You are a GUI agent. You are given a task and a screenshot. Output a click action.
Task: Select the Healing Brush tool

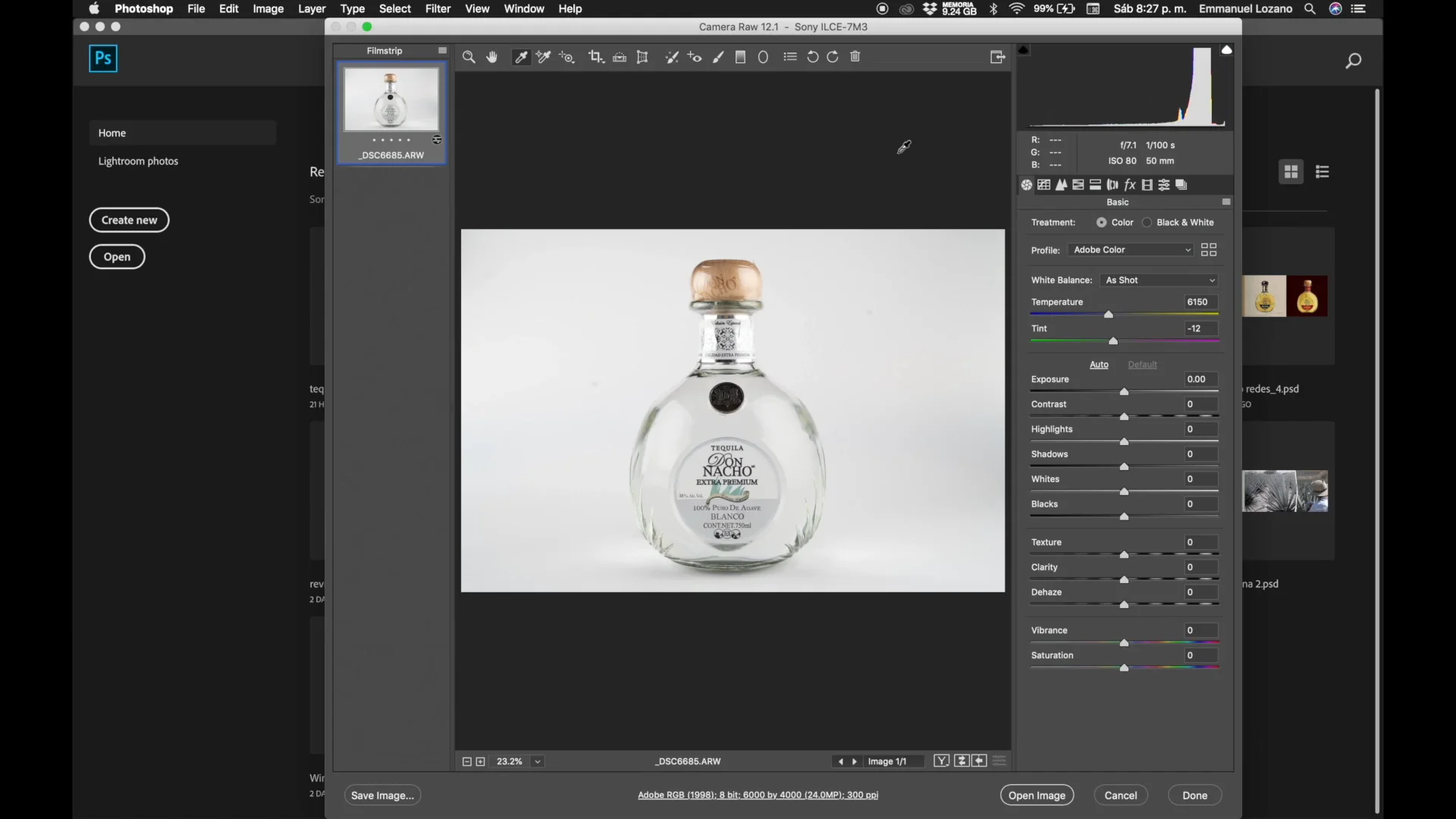click(x=672, y=56)
